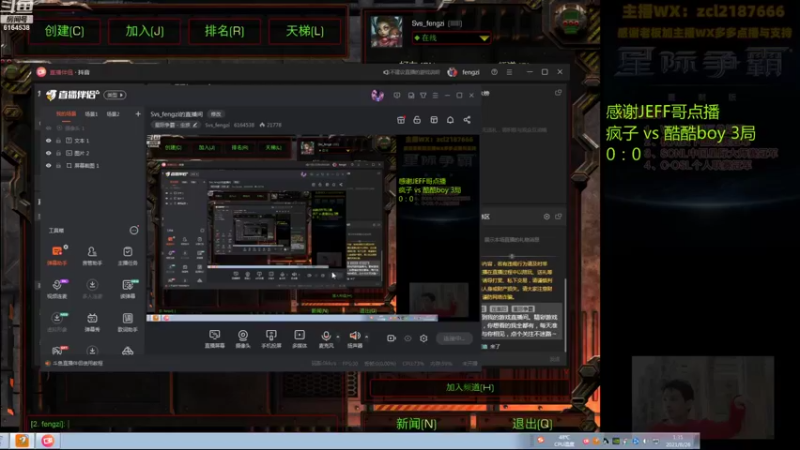800x450 pixels.
Task: Mute the 扬声器 speaker icon
Action: tap(354, 336)
